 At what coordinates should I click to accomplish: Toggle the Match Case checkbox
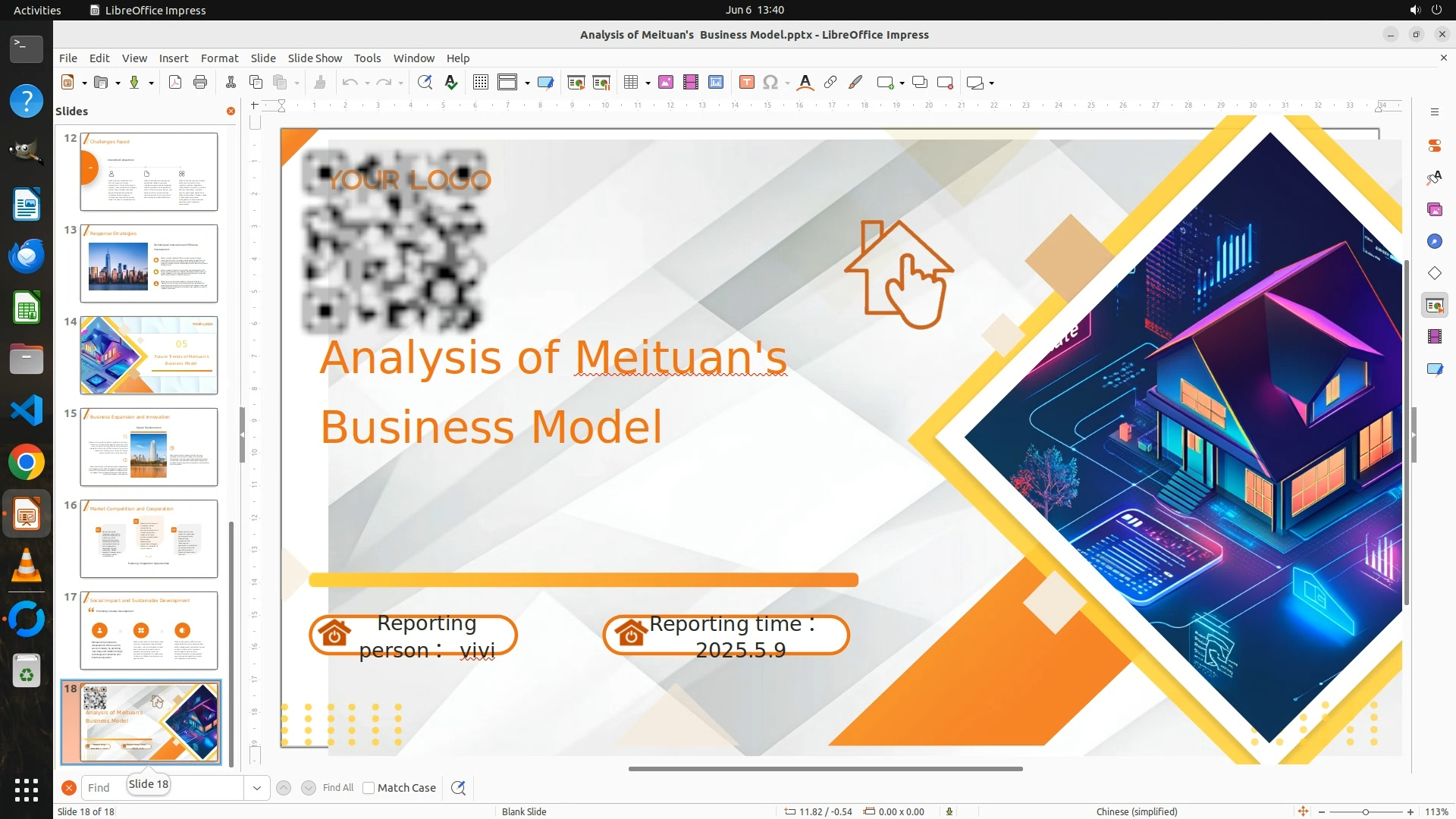(369, 788)
